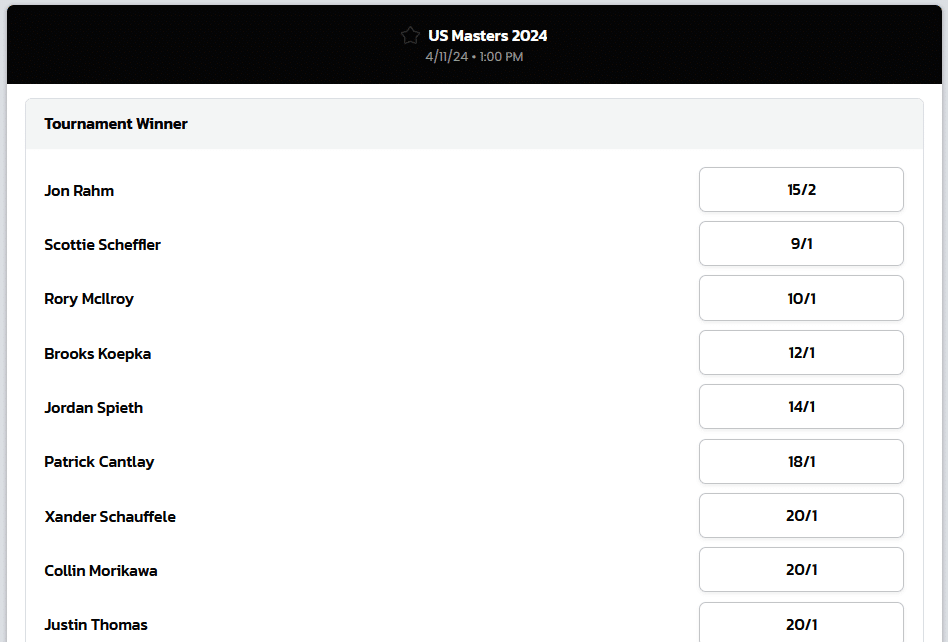Select Jon Rahm 15/2 odds

[x=801, y=190]
